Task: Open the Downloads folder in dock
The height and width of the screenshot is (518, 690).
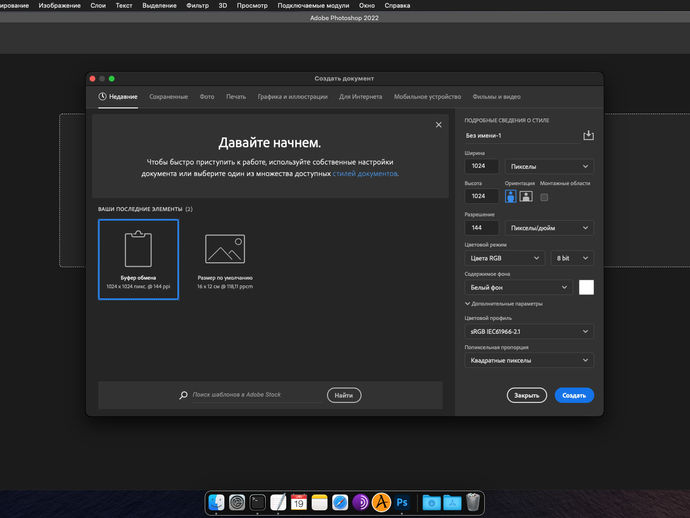Action: pos(431,502)
